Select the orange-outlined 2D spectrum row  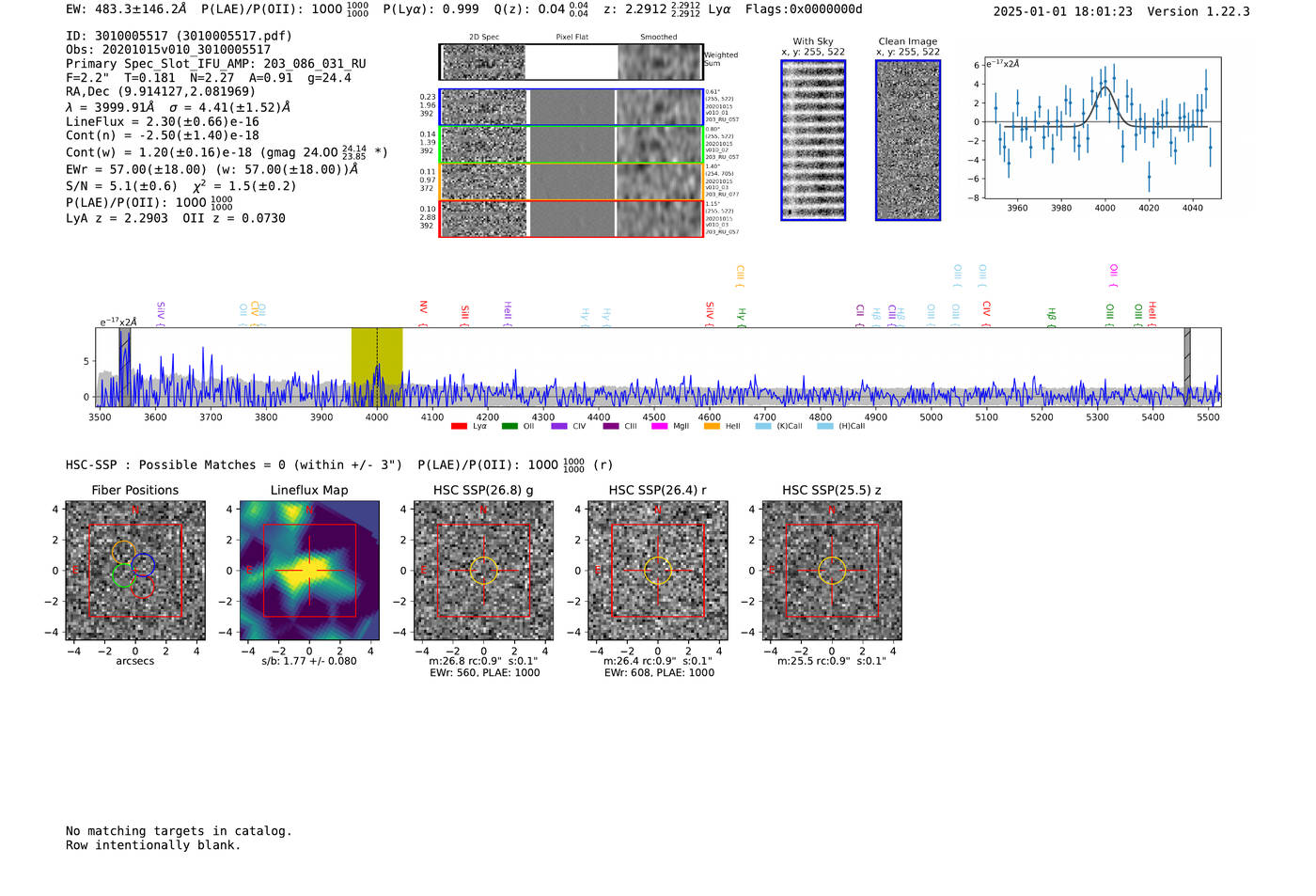point(572,181)
